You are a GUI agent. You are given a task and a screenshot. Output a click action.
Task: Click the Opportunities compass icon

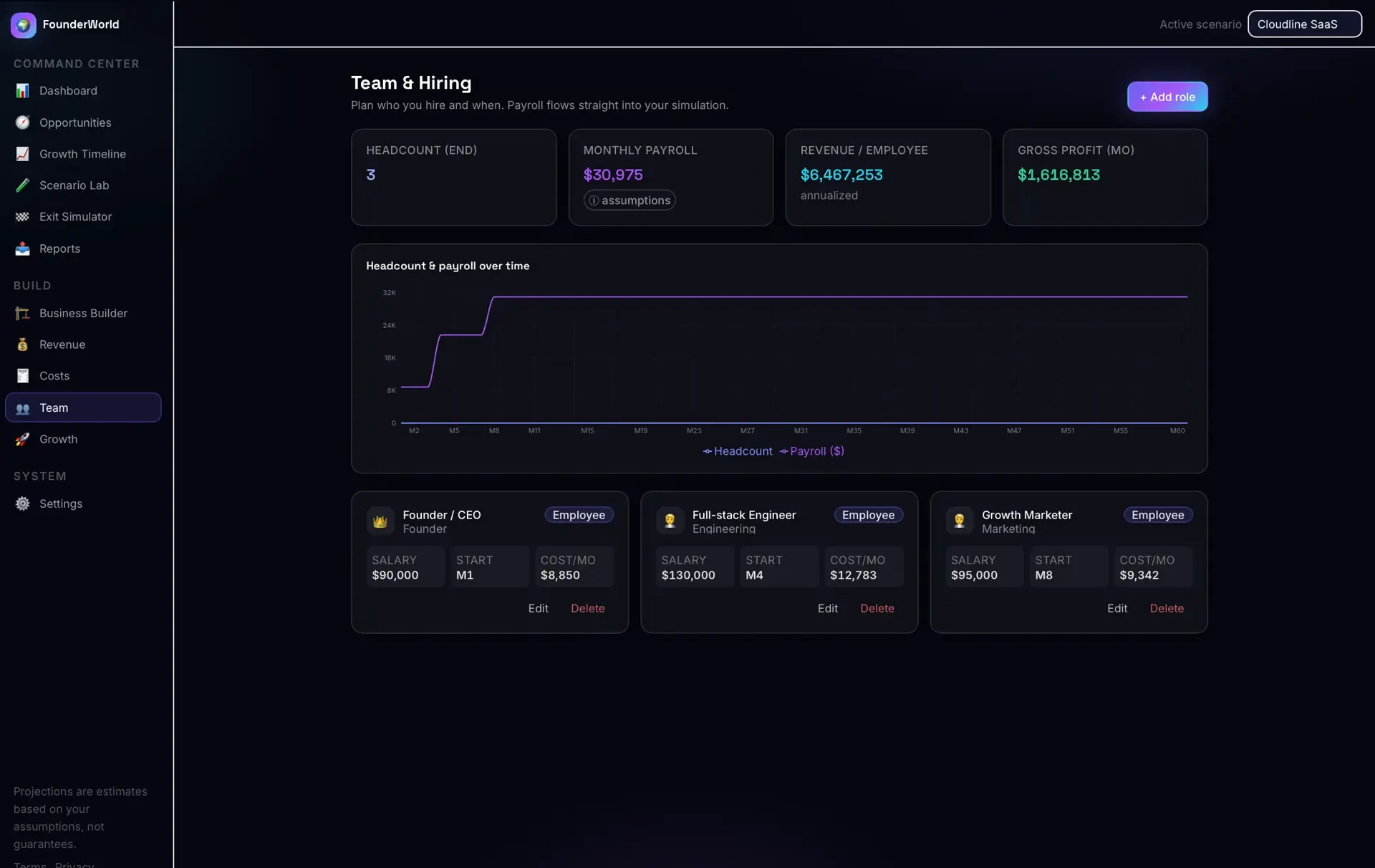(23, 122)
